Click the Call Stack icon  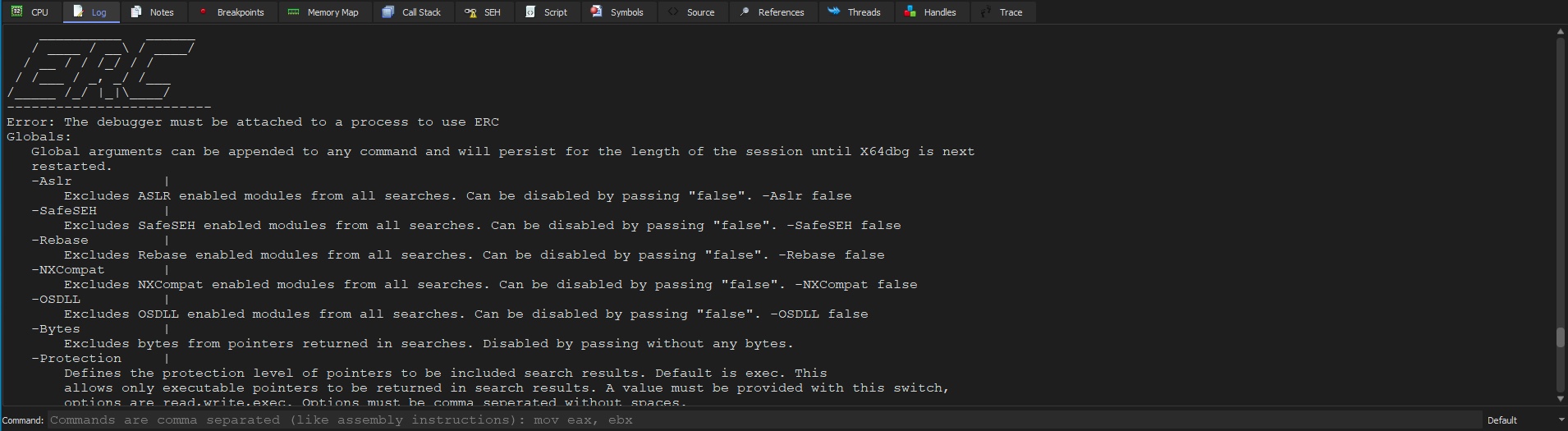pos(388,12)
